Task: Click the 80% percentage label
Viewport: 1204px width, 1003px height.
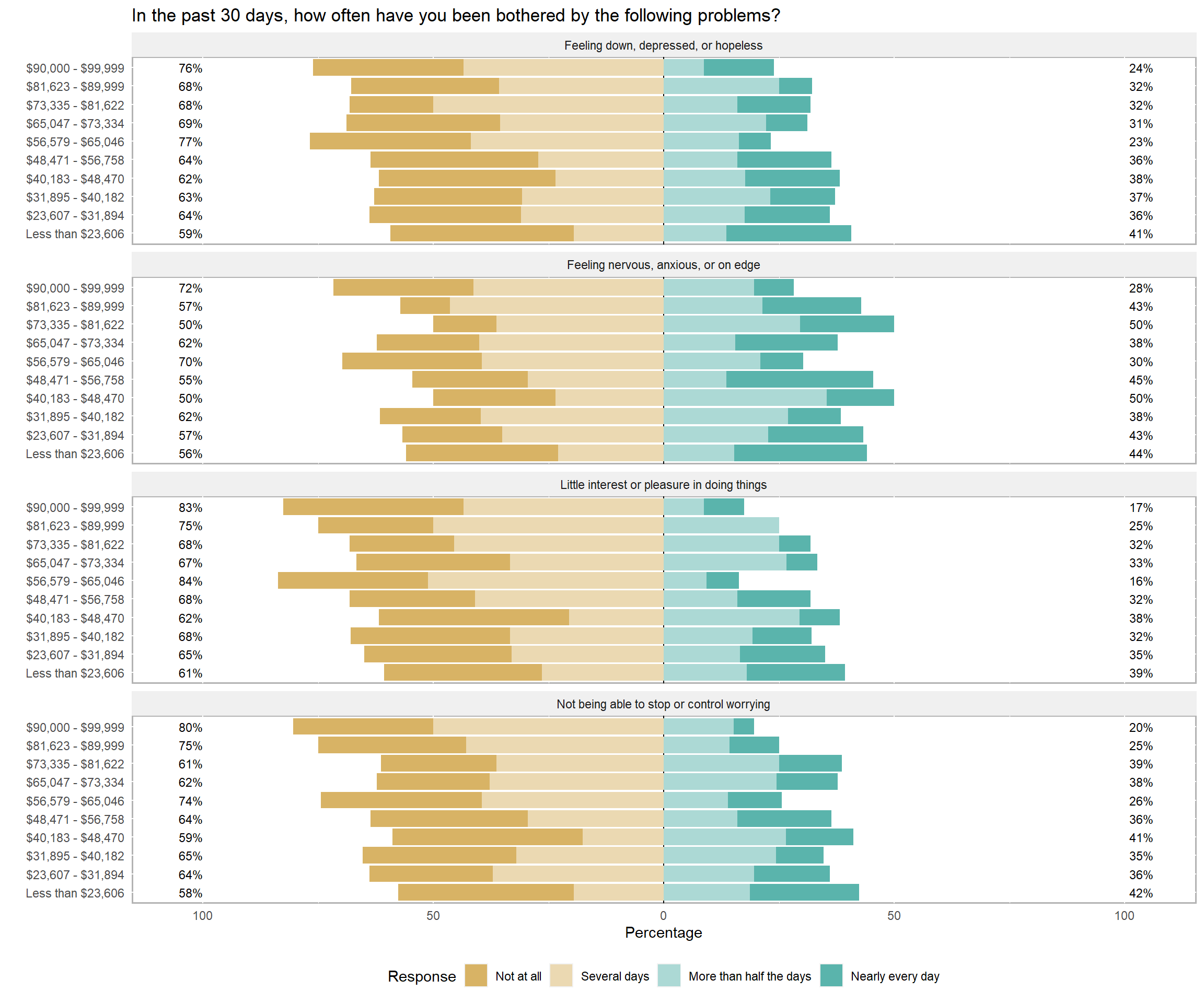Action: (190, 727)
